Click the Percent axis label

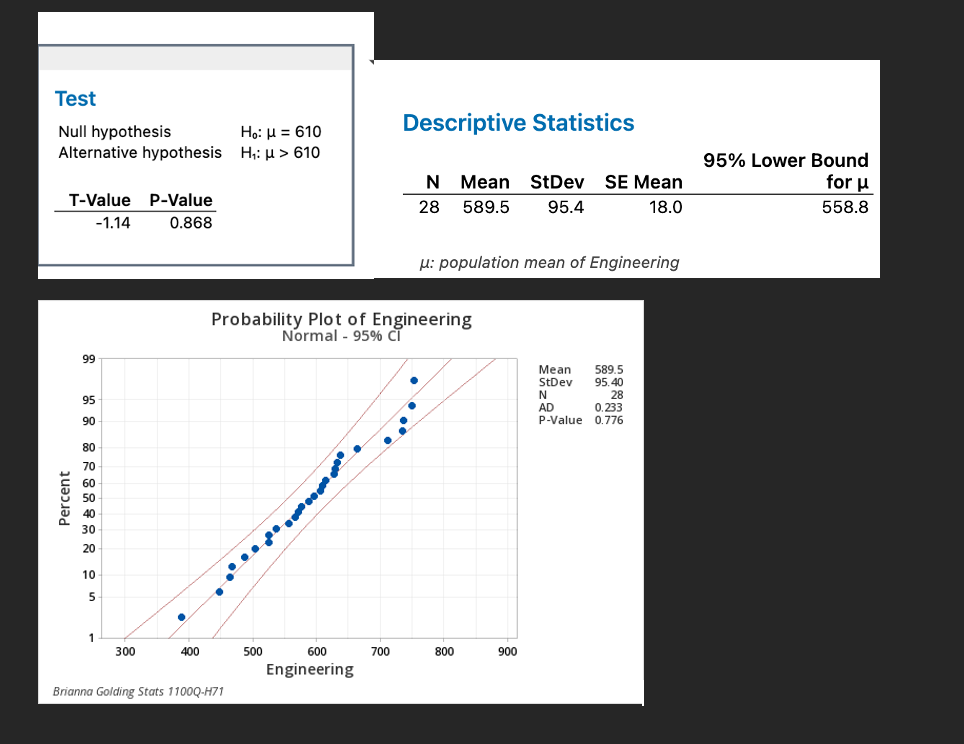click(66, 498)
